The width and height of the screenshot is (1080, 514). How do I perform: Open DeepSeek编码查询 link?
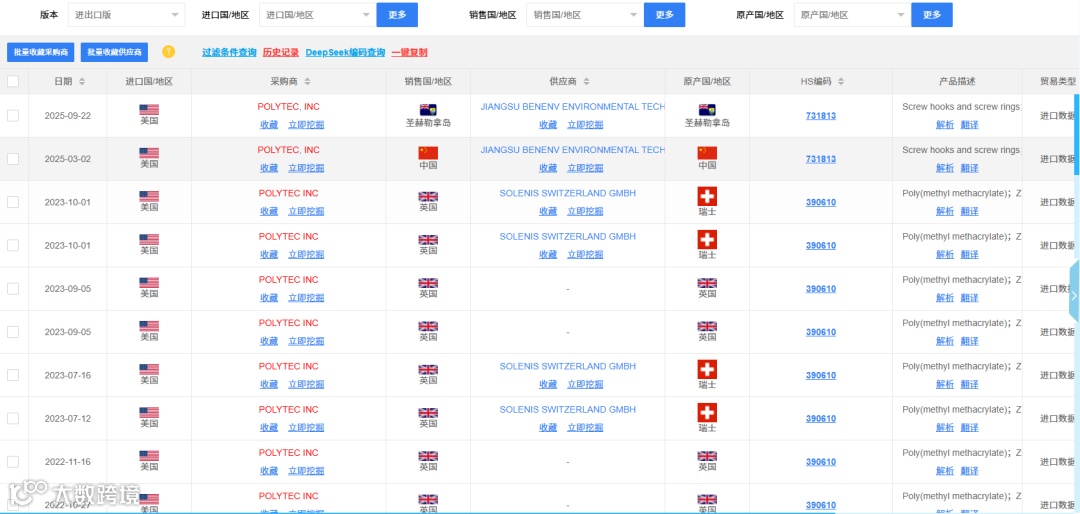(x=345, y=52)
